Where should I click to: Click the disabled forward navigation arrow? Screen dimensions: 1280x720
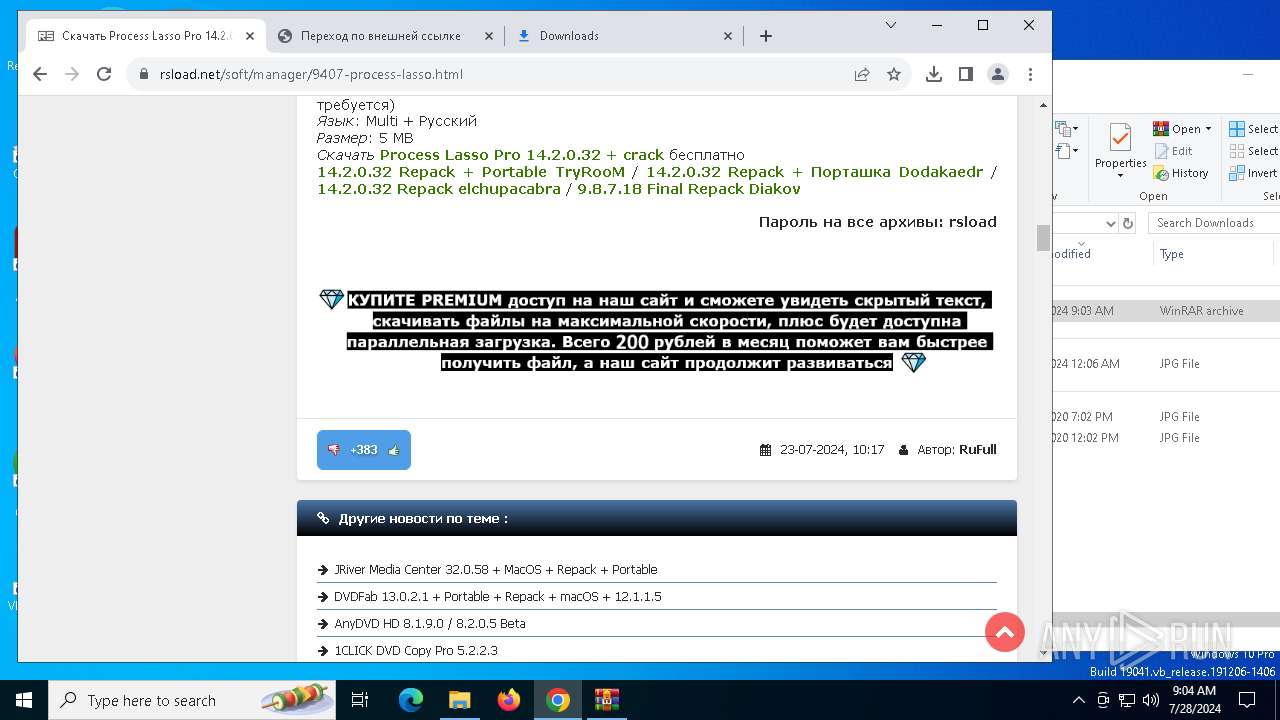(72, 74)
